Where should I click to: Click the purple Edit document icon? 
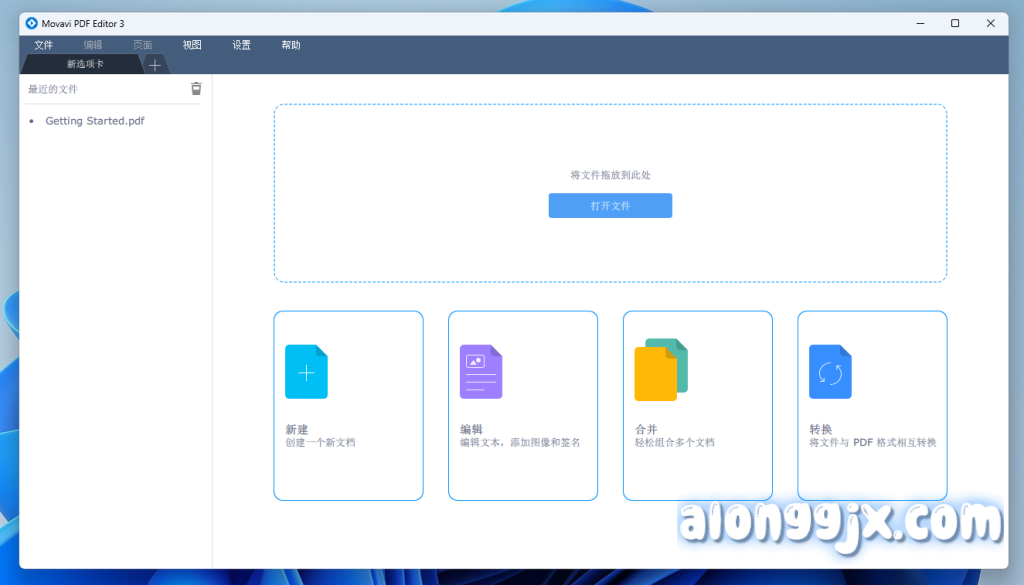point(481,372)
